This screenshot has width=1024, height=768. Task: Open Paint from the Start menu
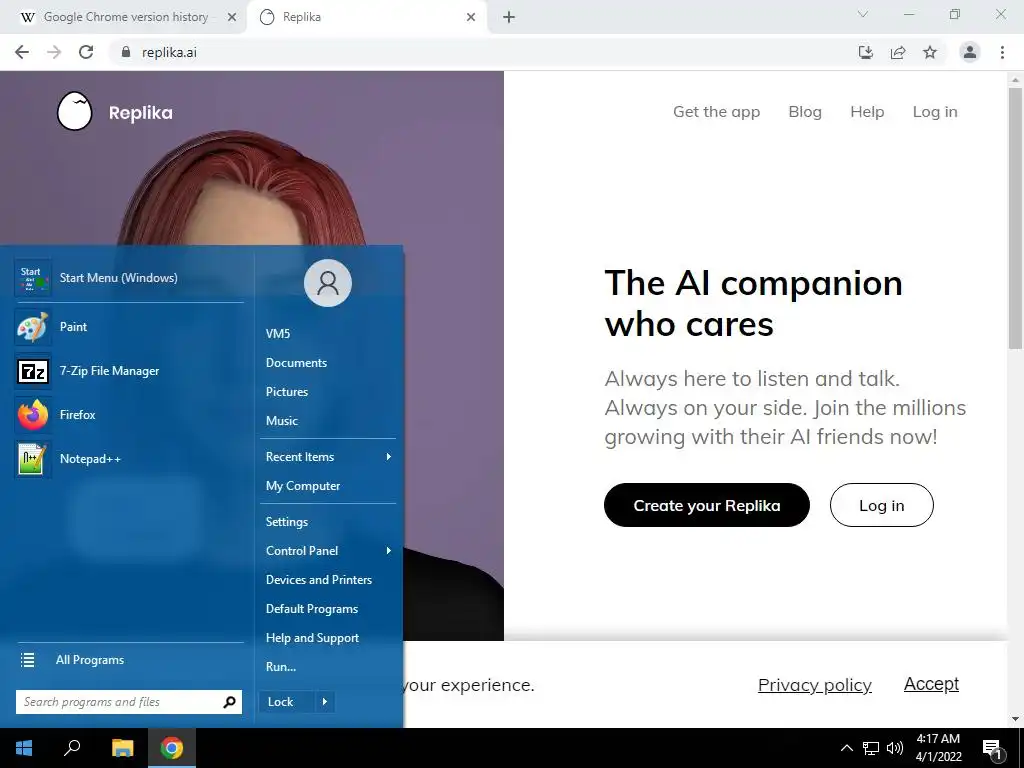129,327
